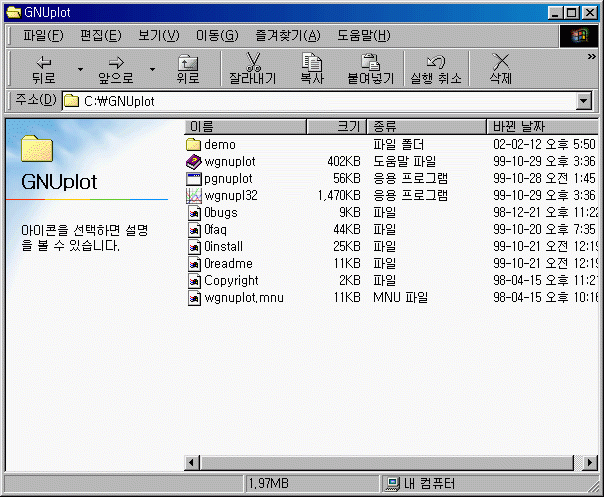Select the 0readme file icon
The width and height of the screenshot is (604, 497).
point(195,264)
